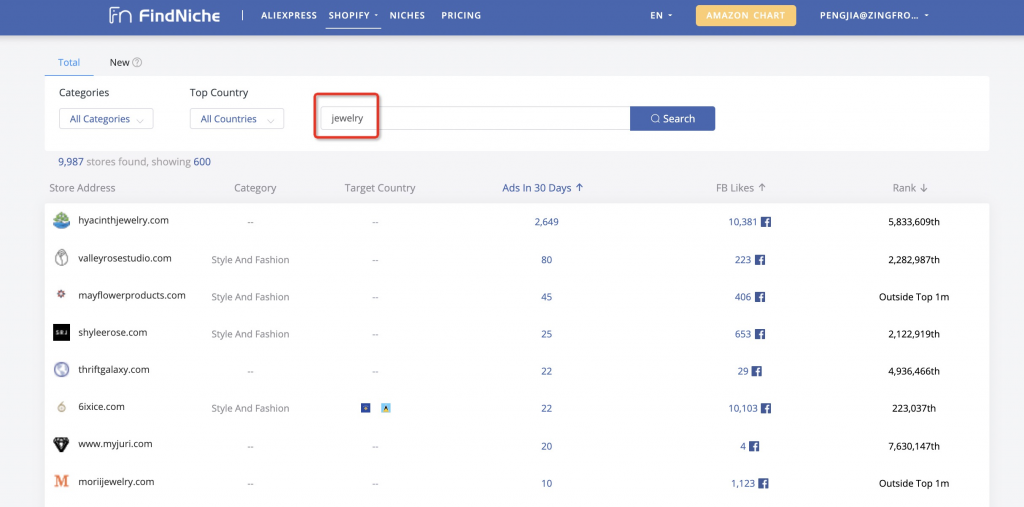Open shyleerose.com store link
The height and width of the screenshot is (507, 1024).
[x=112, y=333]
